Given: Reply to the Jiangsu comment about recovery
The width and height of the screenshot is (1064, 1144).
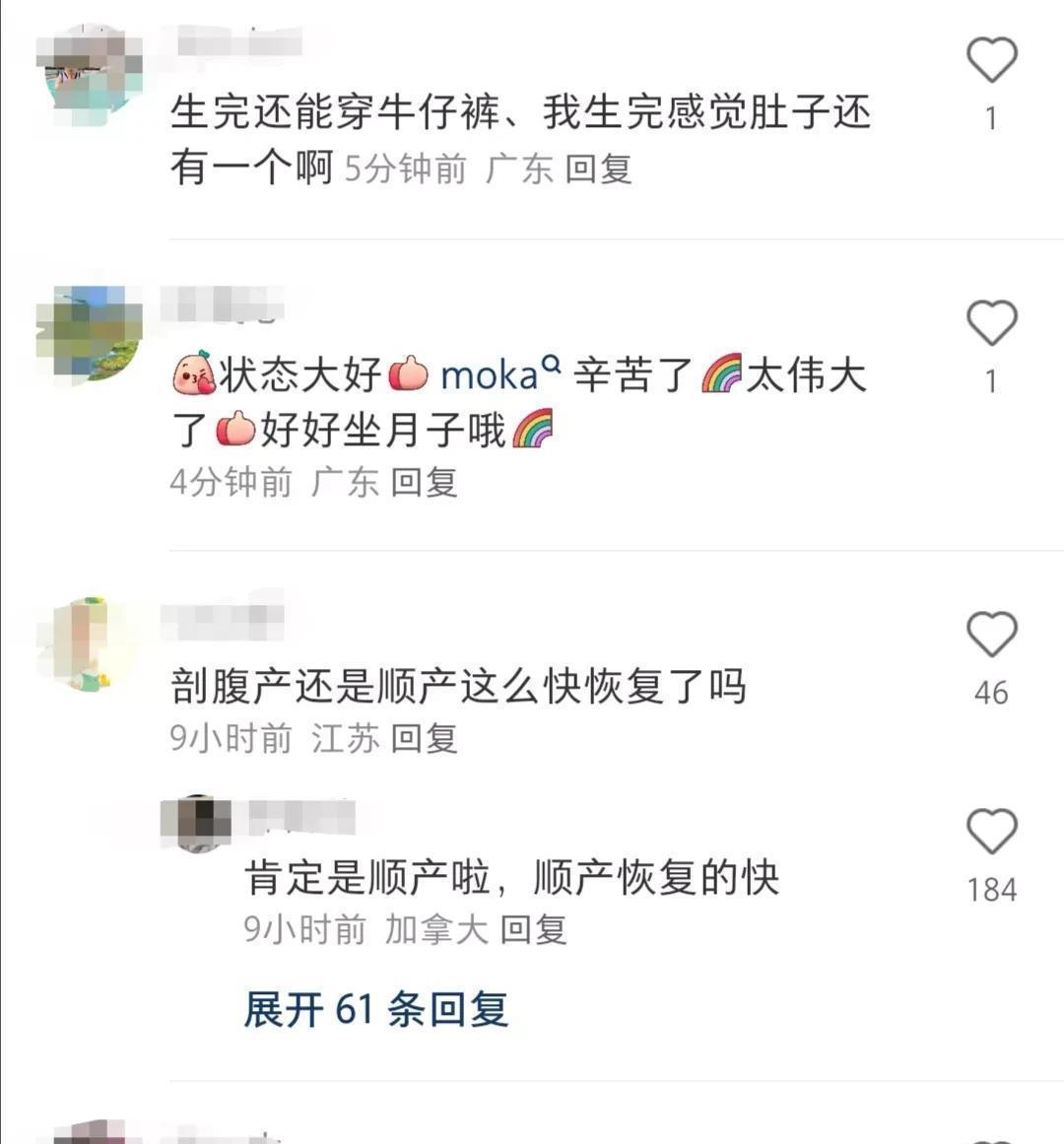Looking at the screenshot, I should point(425,738).
